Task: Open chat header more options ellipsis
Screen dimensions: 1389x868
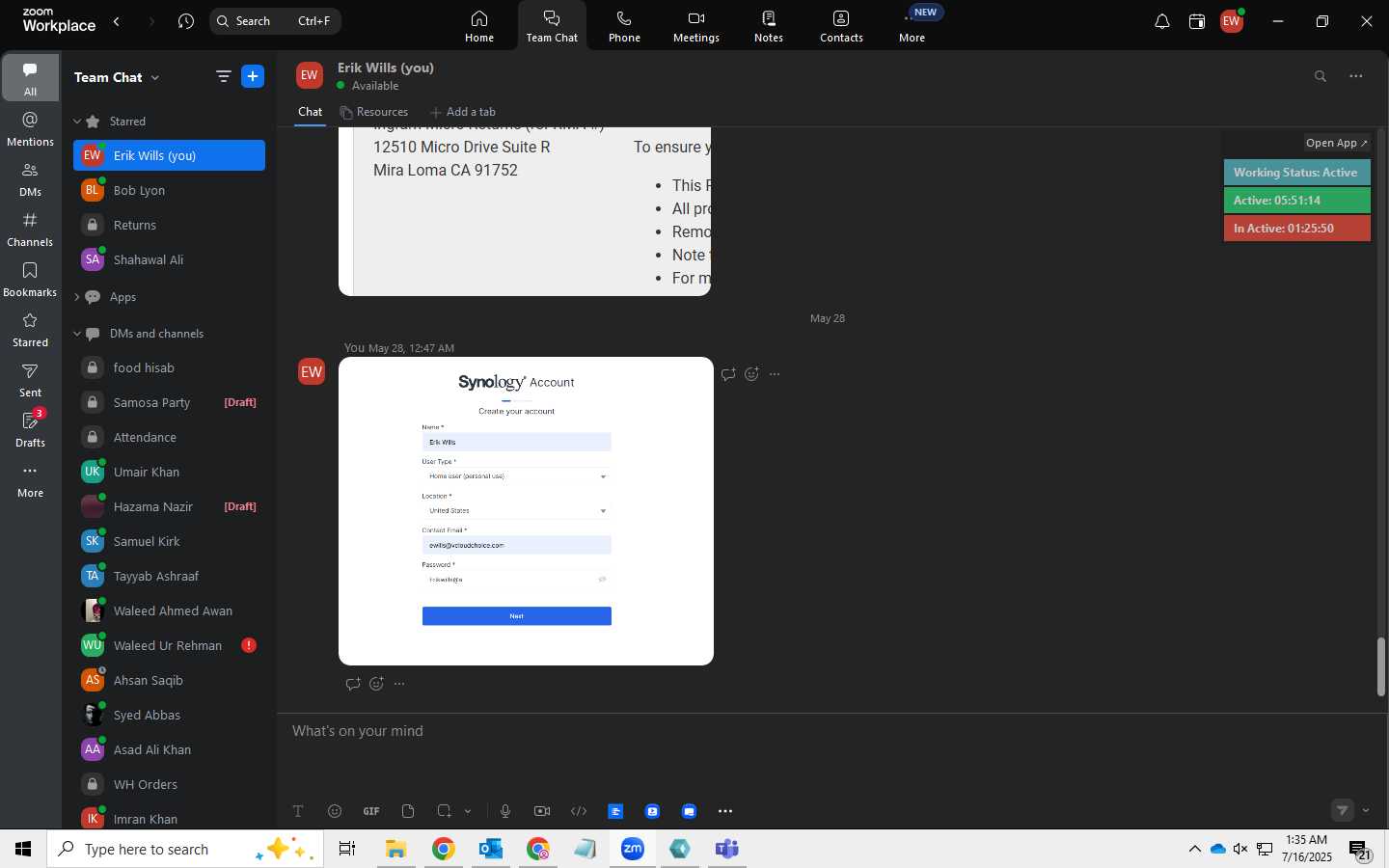Action: [x=1356, y=76]
